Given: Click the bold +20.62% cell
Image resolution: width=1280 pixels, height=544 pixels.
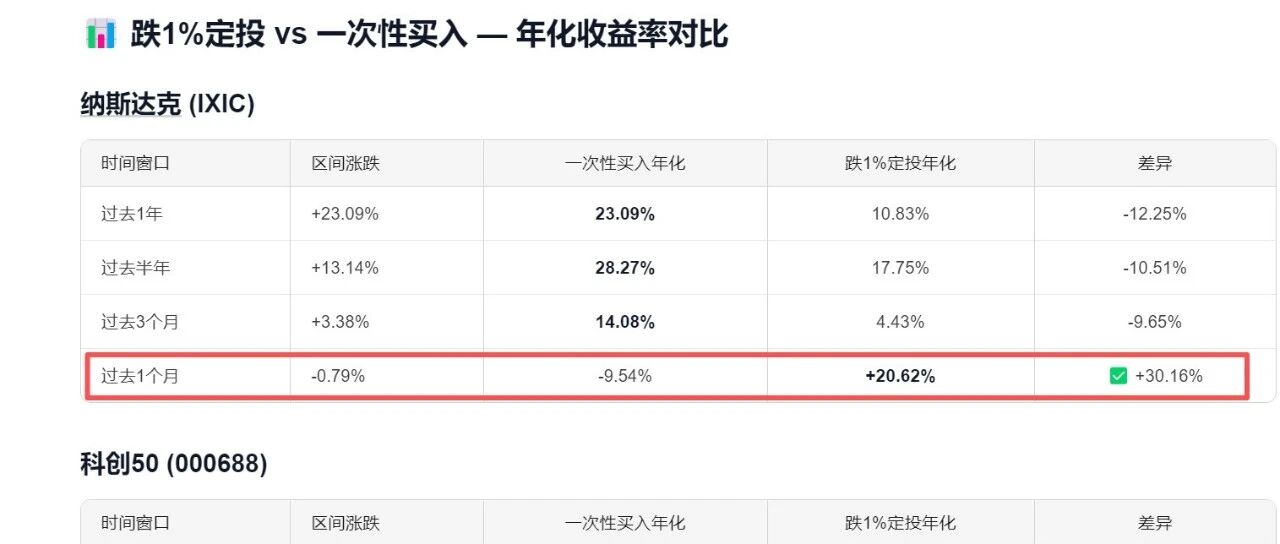Looking at the screenshot, I should pyautogui.click(x=900, y=376).
